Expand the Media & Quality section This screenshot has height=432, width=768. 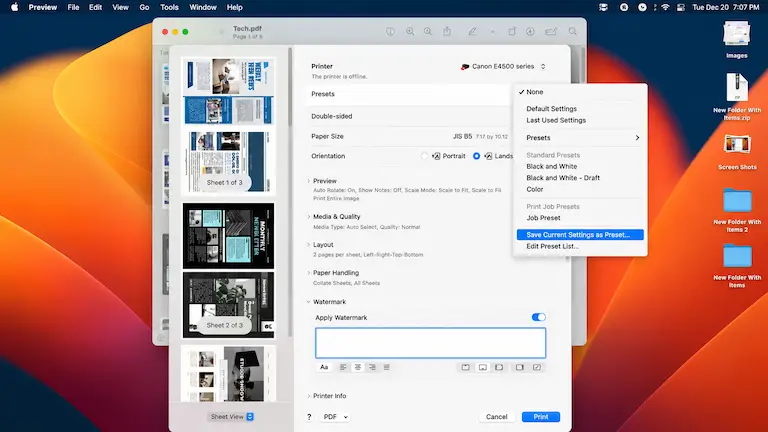309,216
